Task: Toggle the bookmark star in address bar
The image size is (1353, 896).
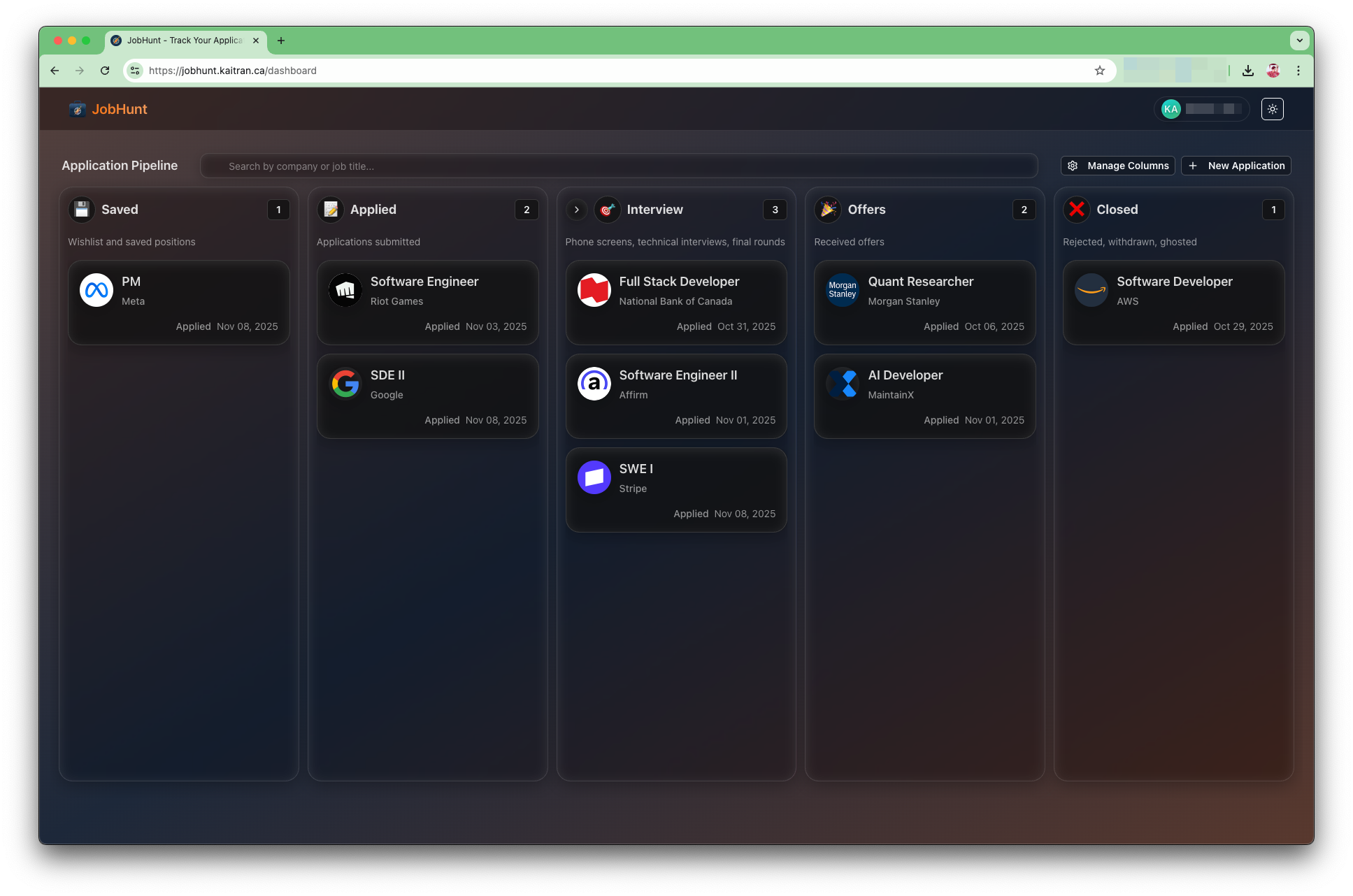Action: [x=1100, y=71]
